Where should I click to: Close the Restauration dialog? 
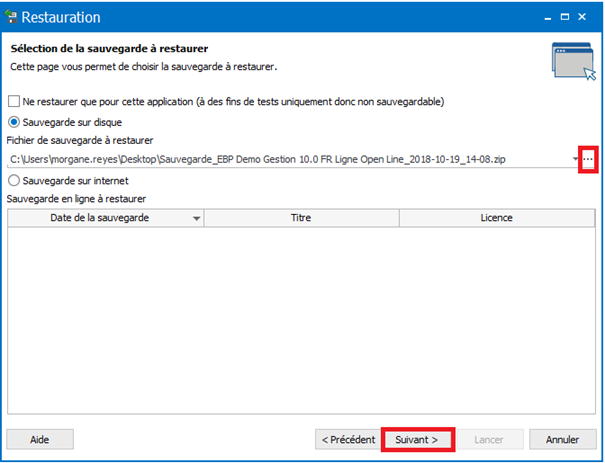tap(582, 17)
